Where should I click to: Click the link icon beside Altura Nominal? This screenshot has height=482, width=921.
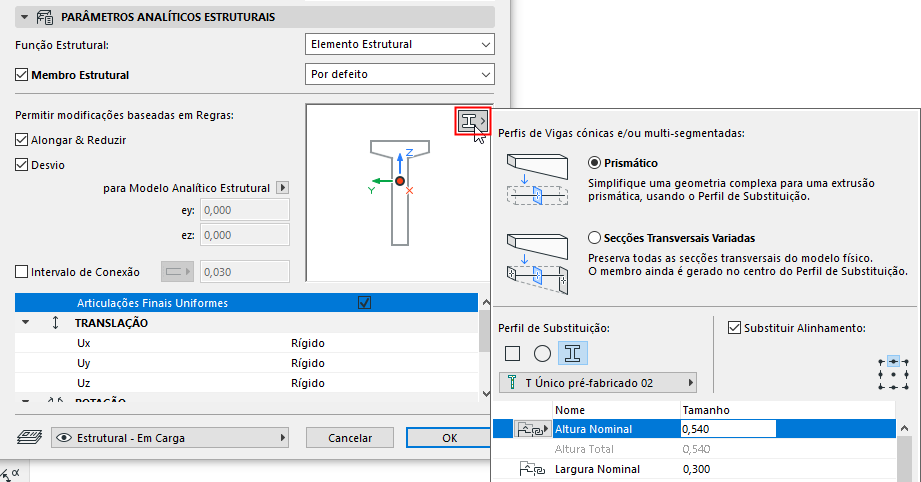[532, 429]
